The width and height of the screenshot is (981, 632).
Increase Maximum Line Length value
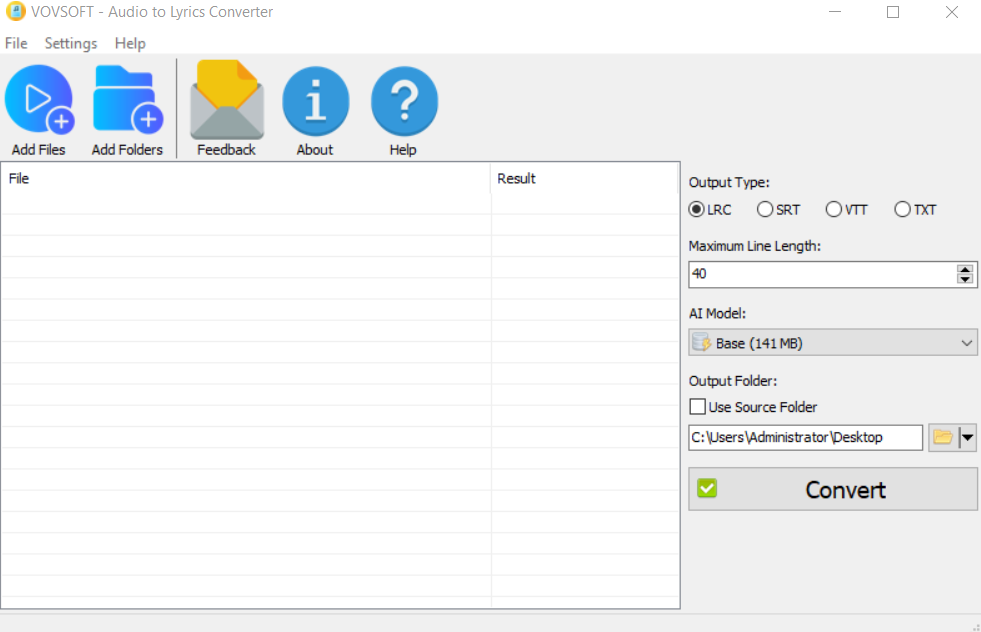(x=965, y=269)
